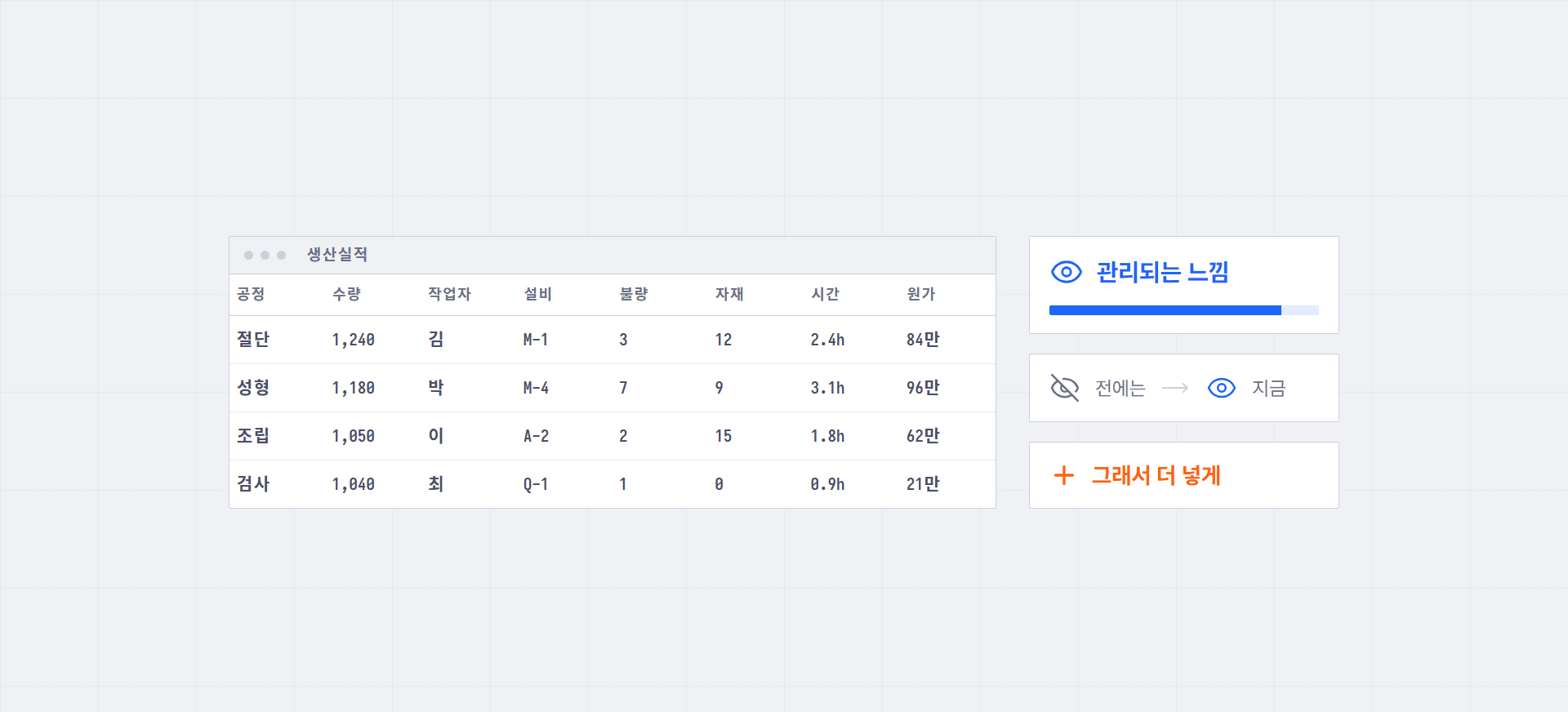Click cost value 84만
The width and height of the screenshot is (1568, 712).
coord(923,340)
